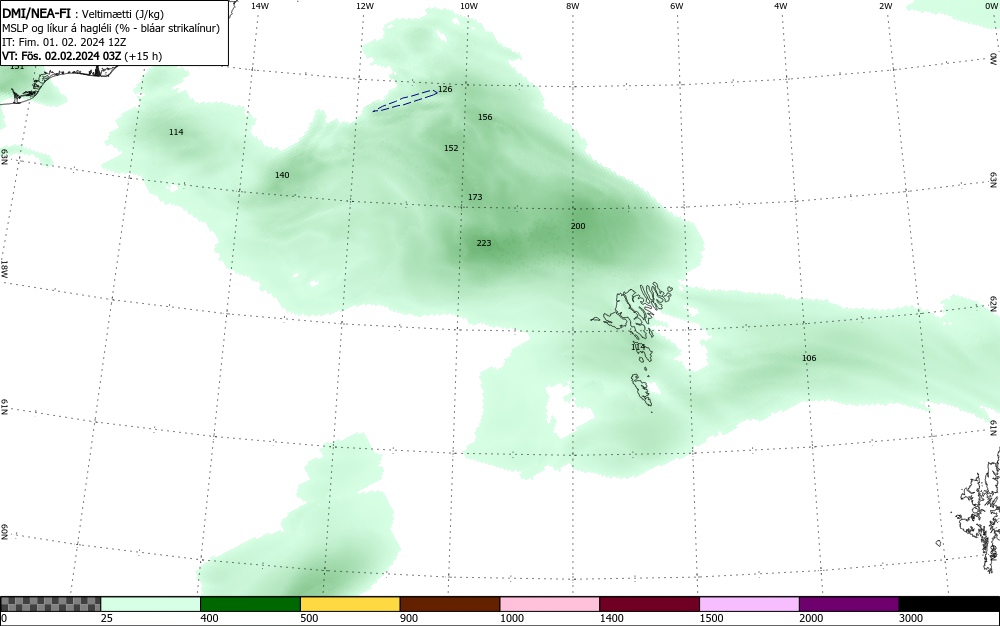Click the 60N latitude label
The width and height of the screenshot is (1000, 626).
pos(4,532)
